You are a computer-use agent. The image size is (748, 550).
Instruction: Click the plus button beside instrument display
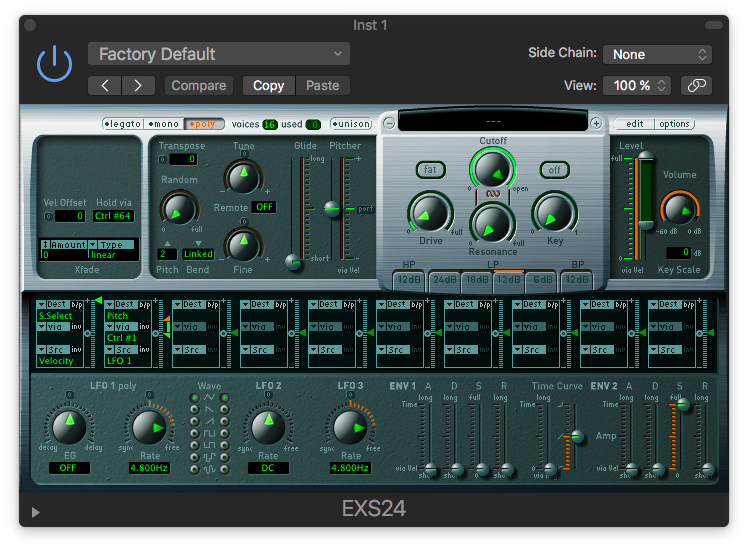596,124
